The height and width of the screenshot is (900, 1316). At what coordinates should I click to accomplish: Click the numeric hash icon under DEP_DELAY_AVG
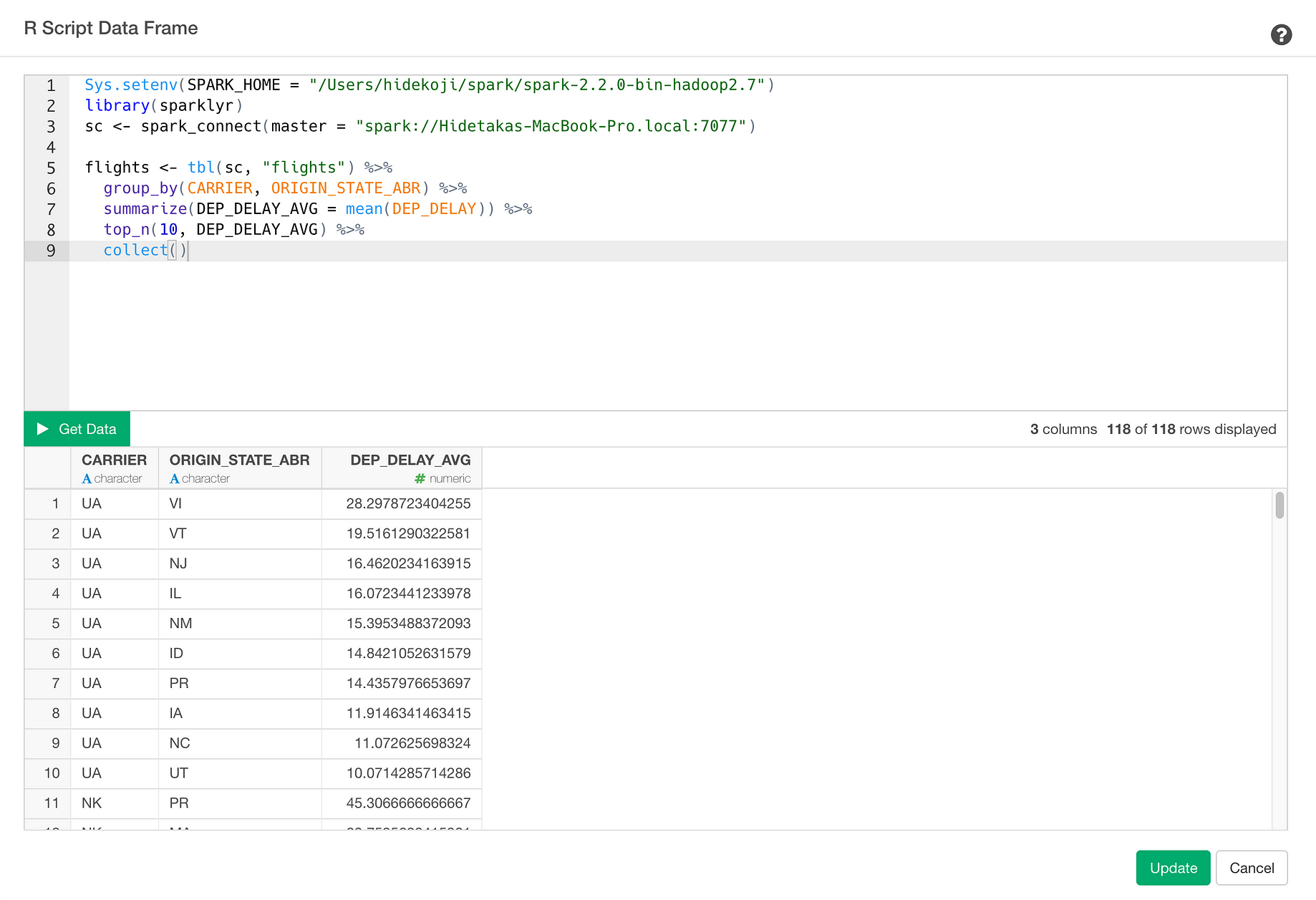click(x=420, y=479)
